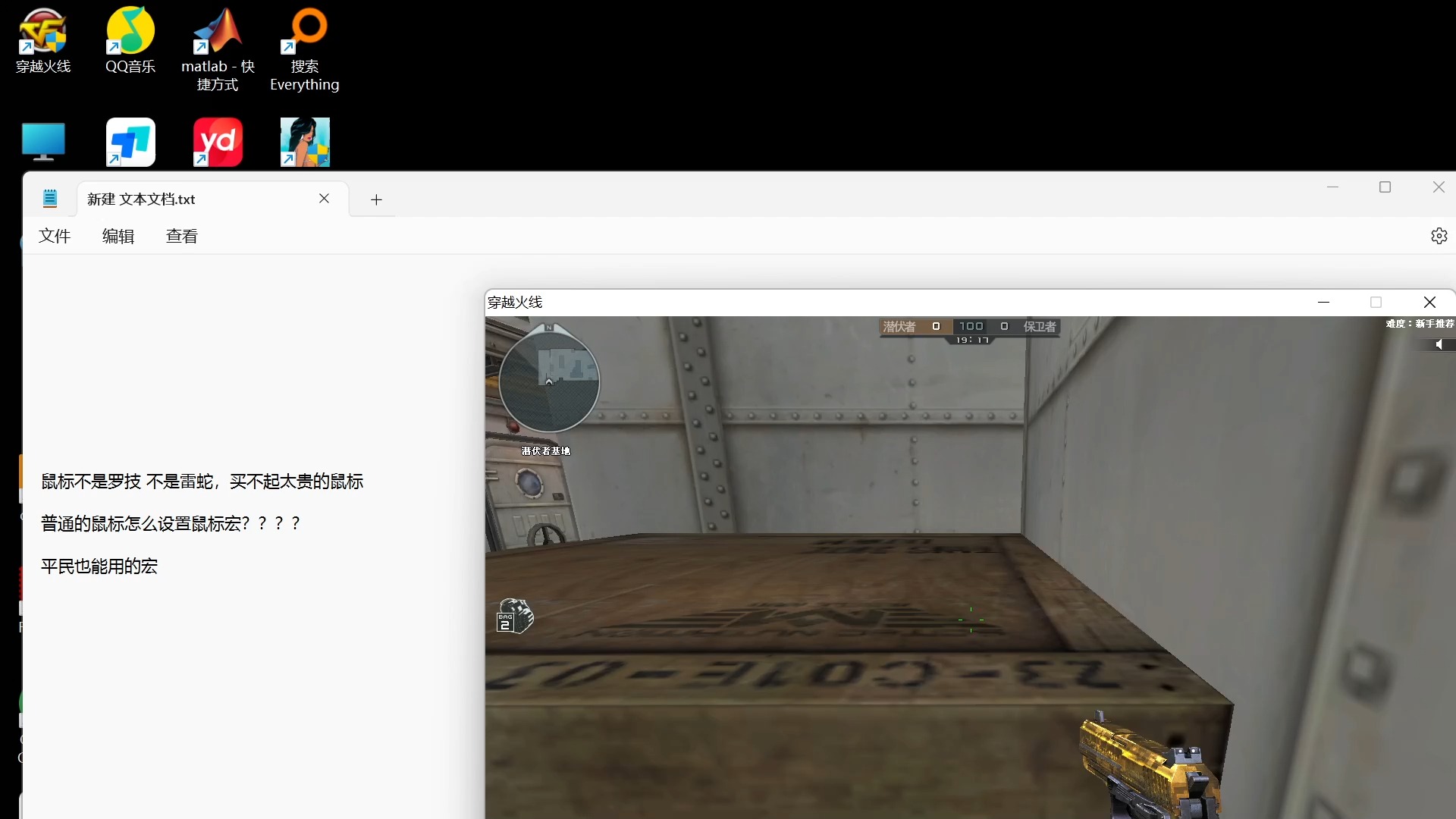1456x819 pixels.
Task: Click text line 平民也能用的宏
Action: 99,566
